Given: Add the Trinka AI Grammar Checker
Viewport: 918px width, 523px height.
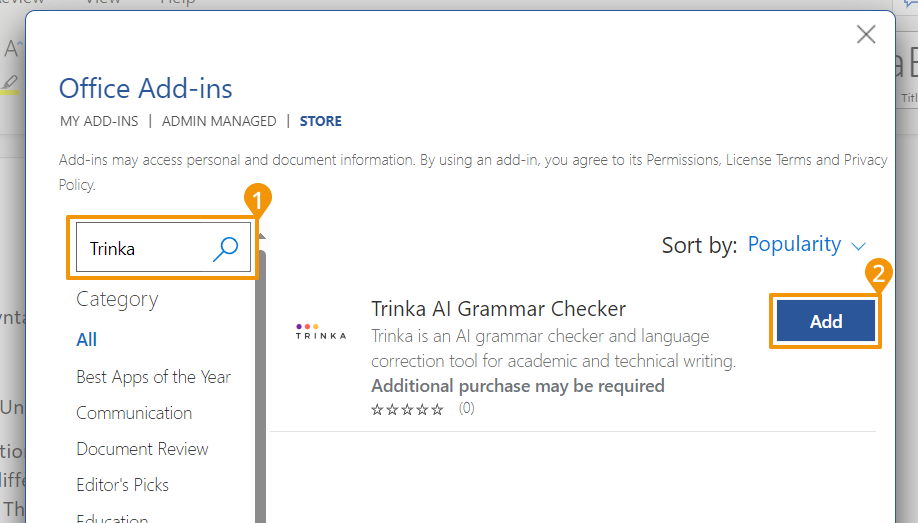Looking at the screenshot, I should tap(825, 321).
